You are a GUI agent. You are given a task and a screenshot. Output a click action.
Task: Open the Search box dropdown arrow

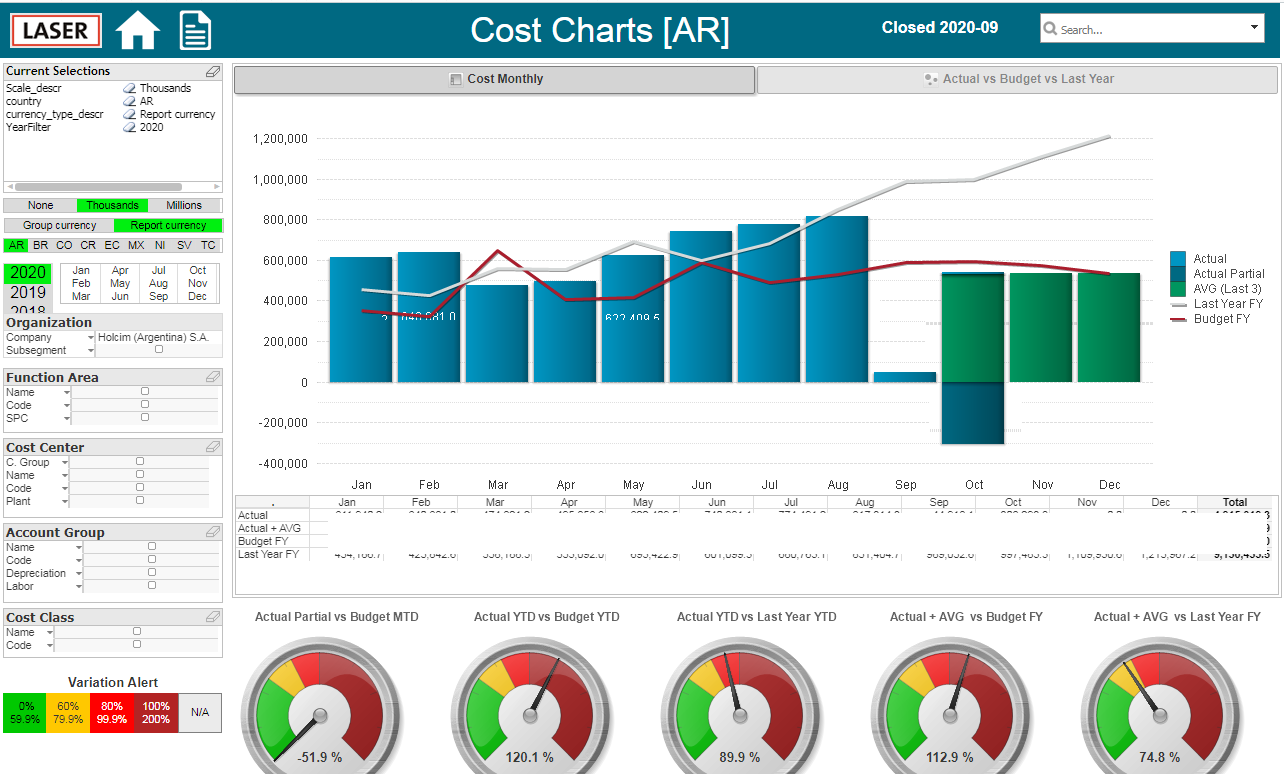pos(1256,27)
